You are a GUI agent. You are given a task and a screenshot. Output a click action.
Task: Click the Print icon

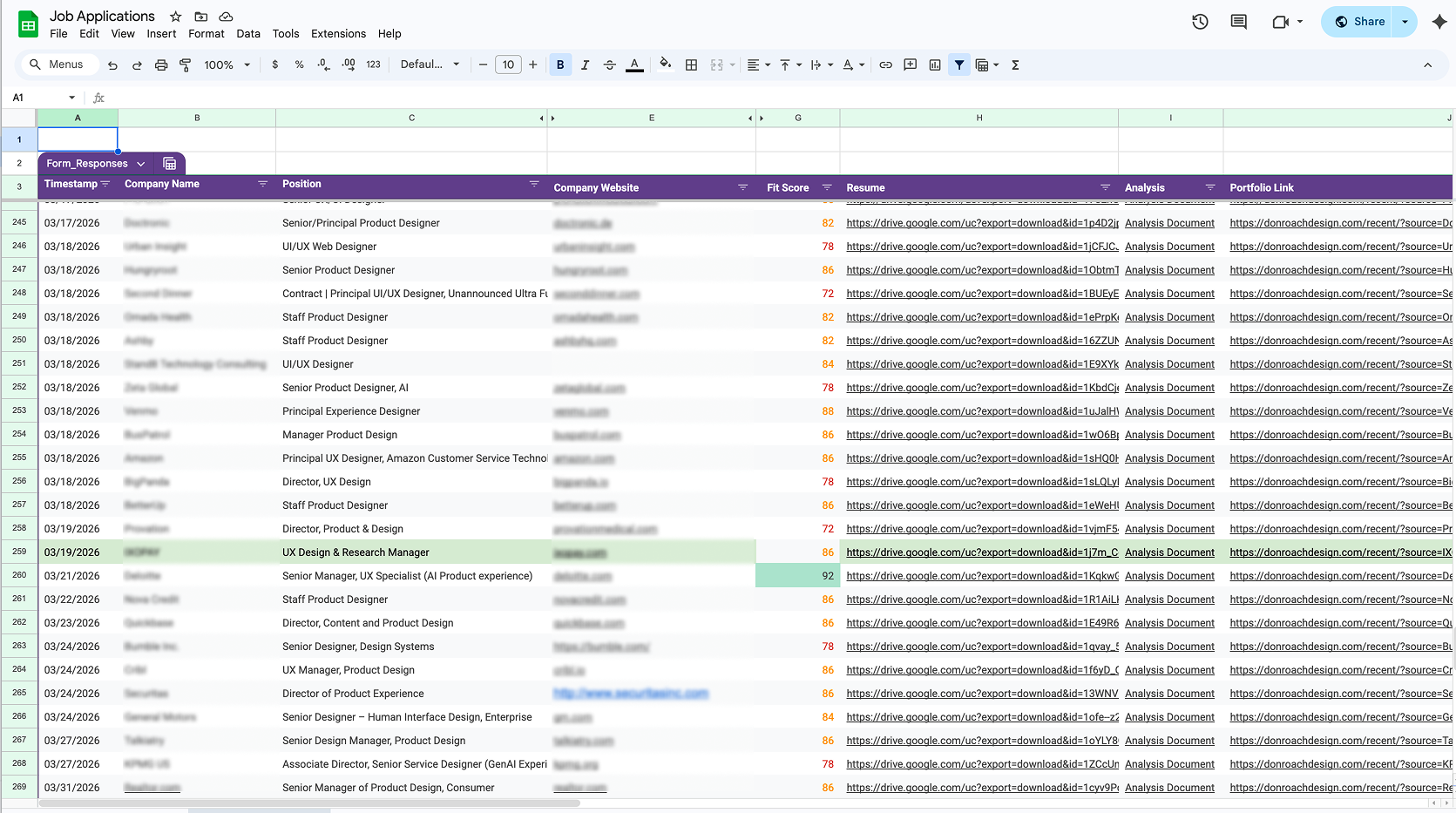tap(161, 65)
